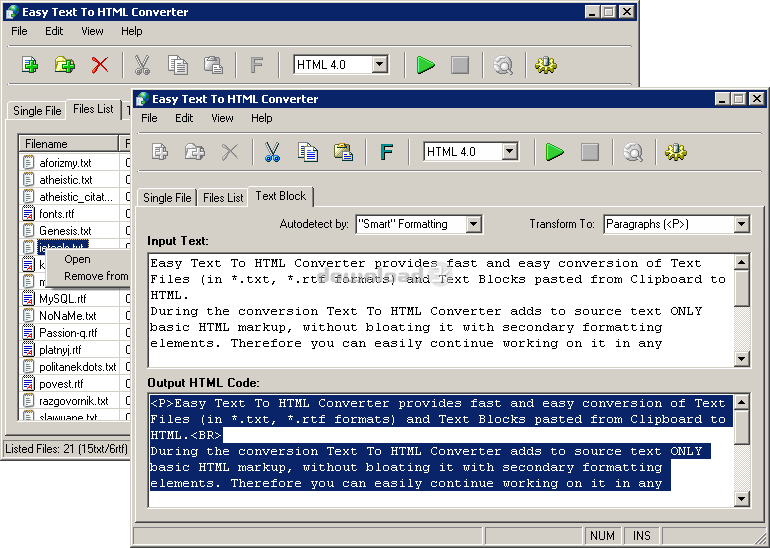
Task: Click Add File icon in back window toolbar
Action: coord(30,65)
